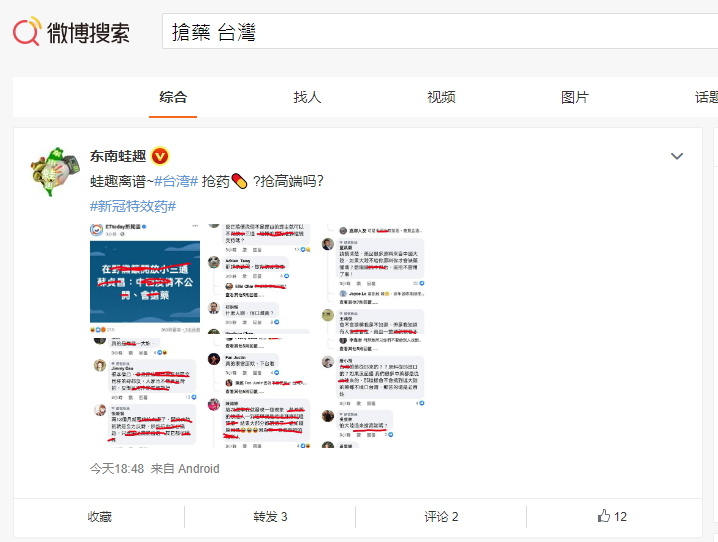Focus the search box containing 搶藥 台灣

click(x=440, y=31)
